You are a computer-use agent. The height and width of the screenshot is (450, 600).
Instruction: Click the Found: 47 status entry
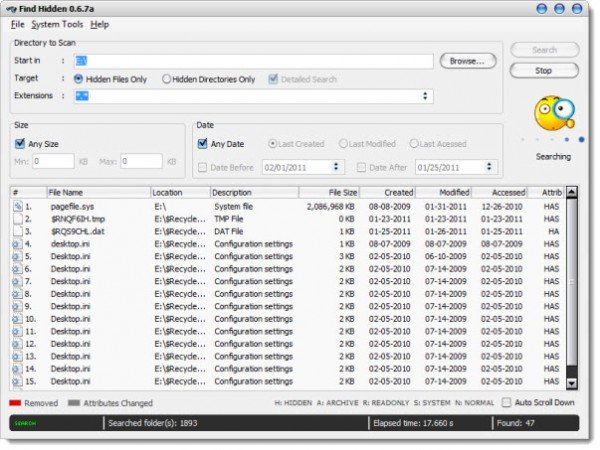[x=515, y=423]
